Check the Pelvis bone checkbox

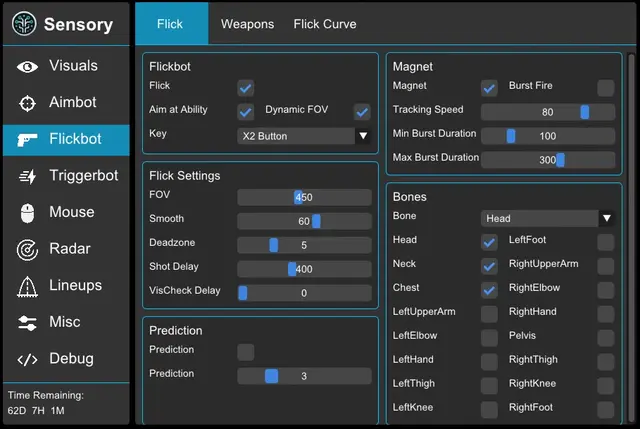605,338
